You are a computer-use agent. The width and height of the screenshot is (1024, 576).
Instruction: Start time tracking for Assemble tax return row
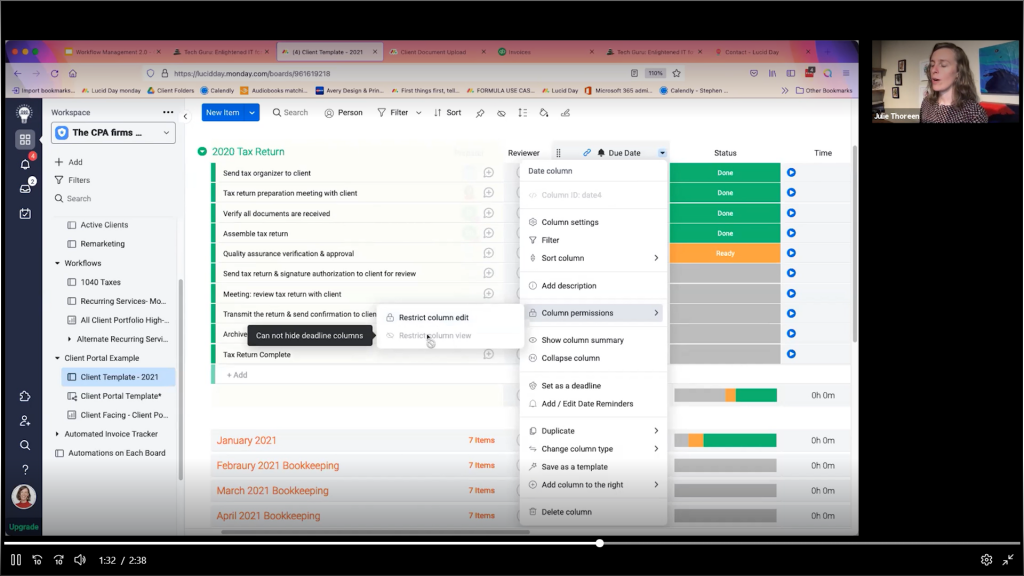[x=791, y=233]
